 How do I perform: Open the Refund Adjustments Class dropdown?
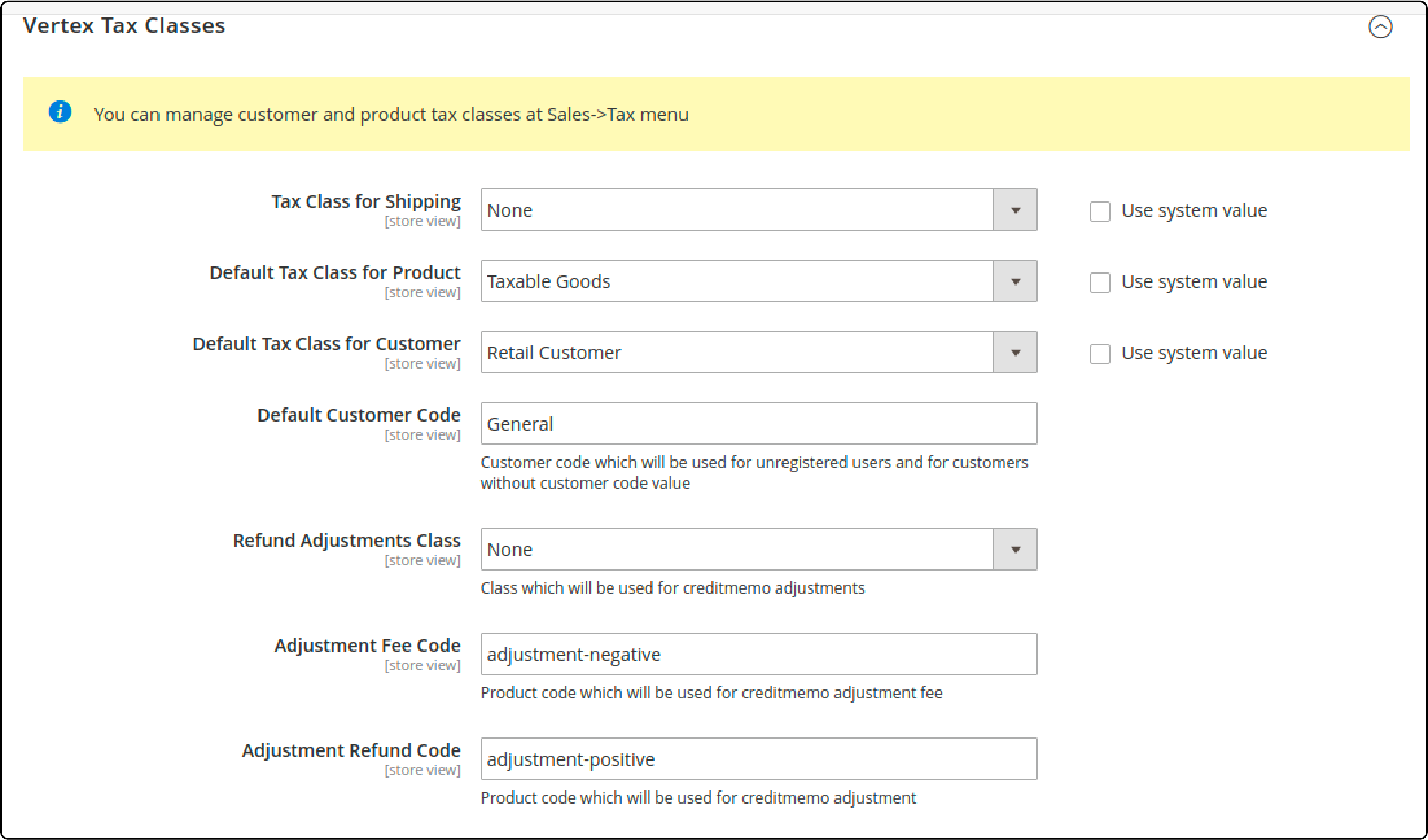coord(759,549)
